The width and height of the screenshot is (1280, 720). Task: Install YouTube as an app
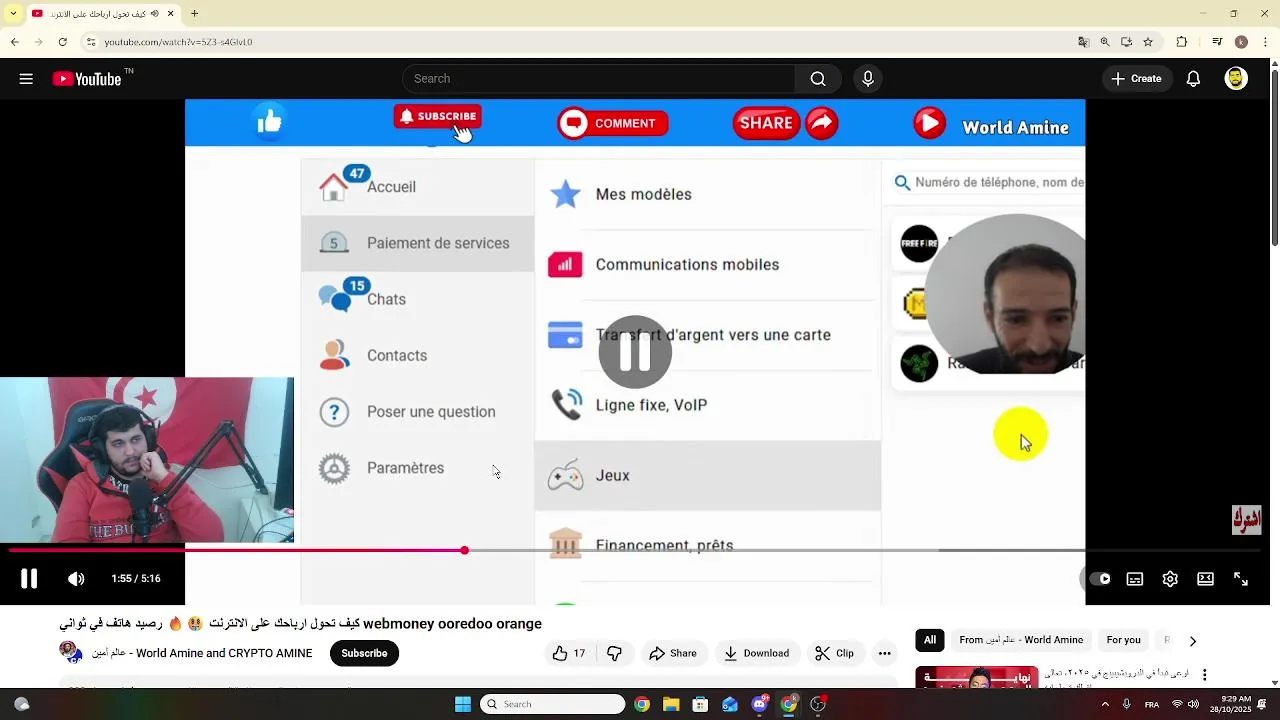point(1127,42)
